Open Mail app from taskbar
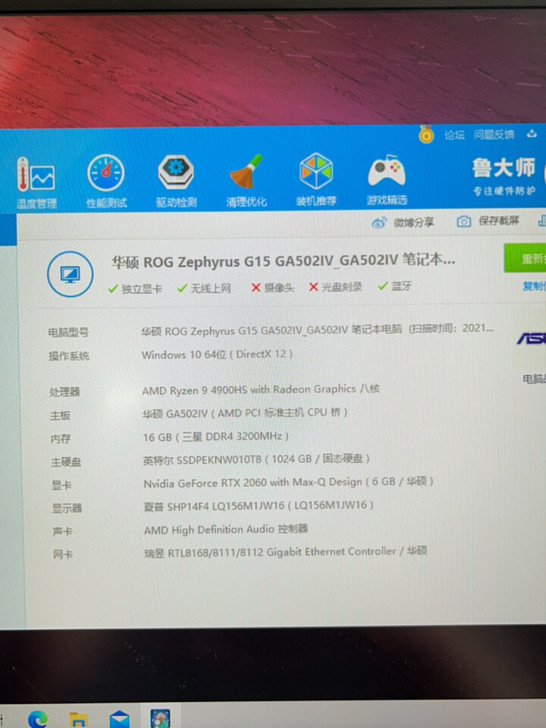This screenshot has height=728, width=546. pos(119,720)
